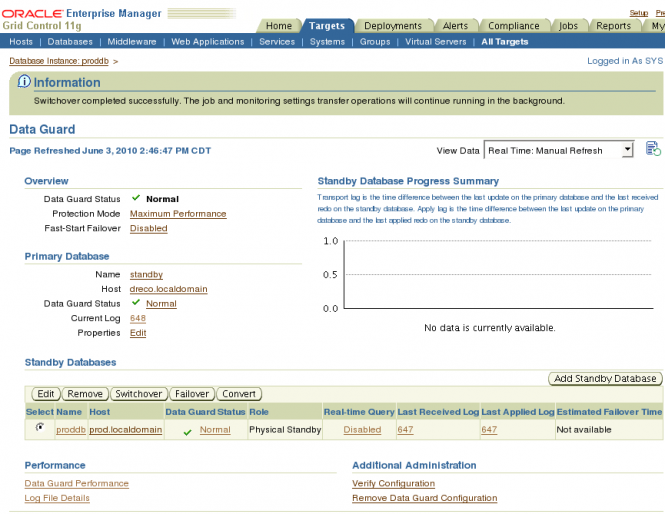
Task: Switch to the Targets tab
Action: pos(327,26)
